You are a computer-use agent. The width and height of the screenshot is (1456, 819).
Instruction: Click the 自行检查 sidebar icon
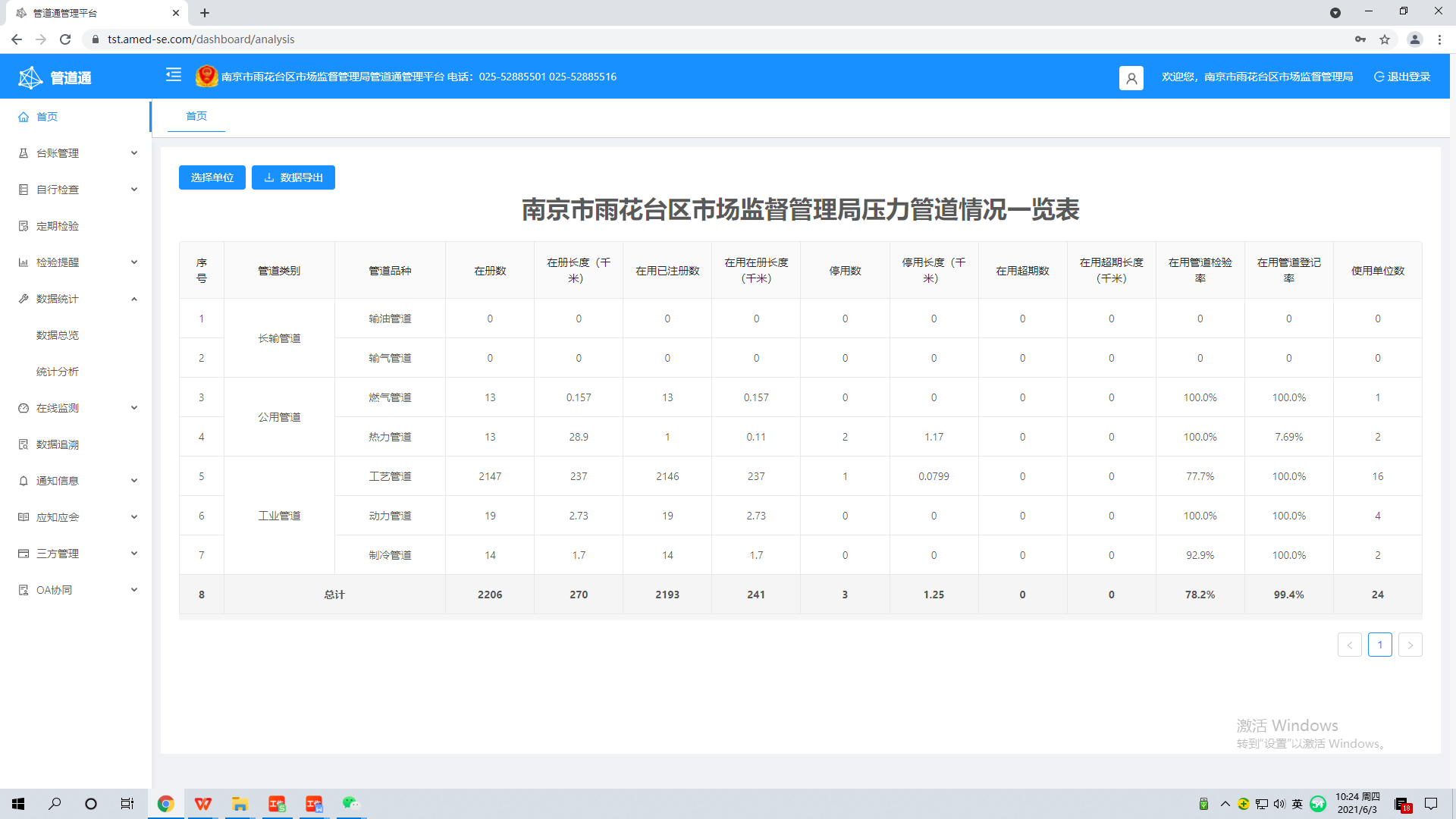pyautogui.click(x=24, y=190)
